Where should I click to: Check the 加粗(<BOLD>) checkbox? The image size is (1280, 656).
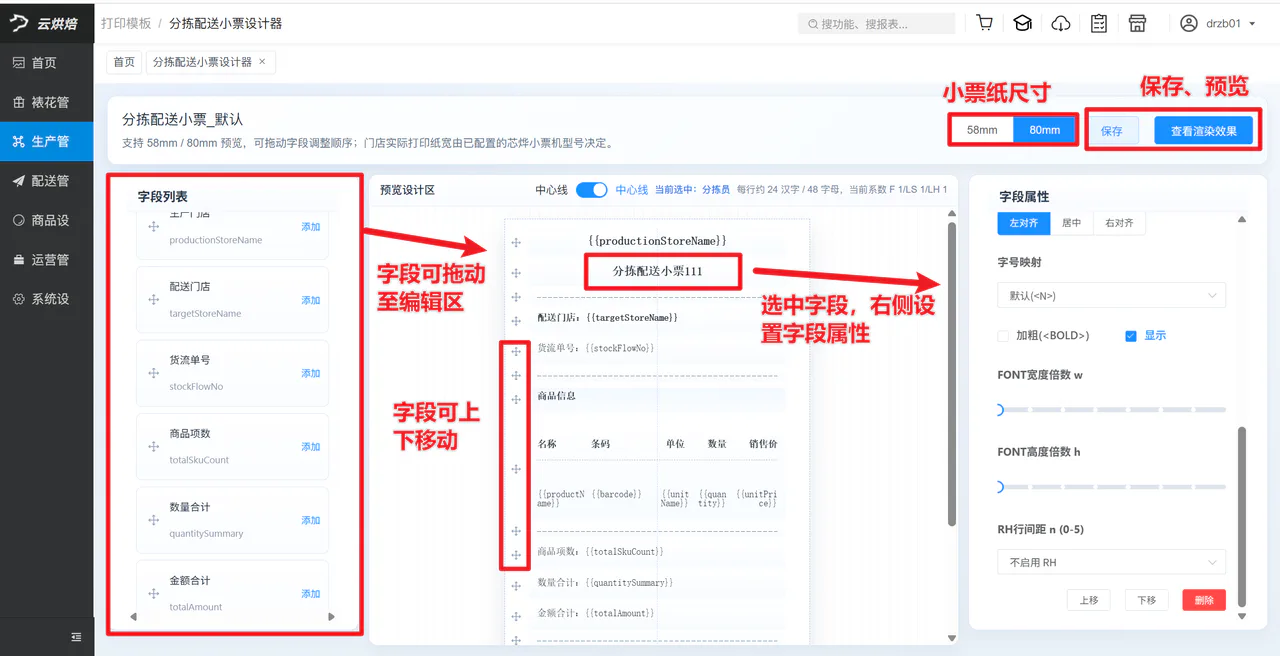tap(1003, 336)
